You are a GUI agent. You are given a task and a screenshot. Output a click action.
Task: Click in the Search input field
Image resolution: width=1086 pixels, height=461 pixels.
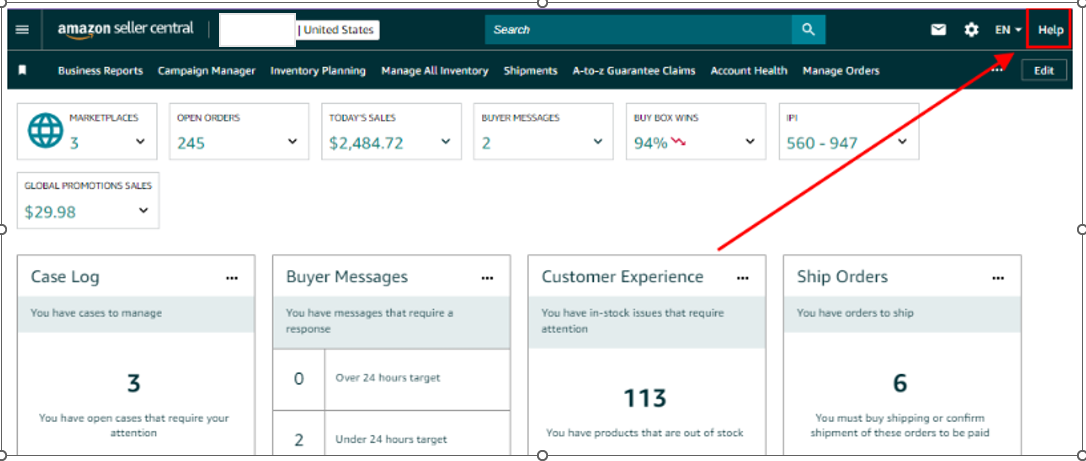(638, 30)
